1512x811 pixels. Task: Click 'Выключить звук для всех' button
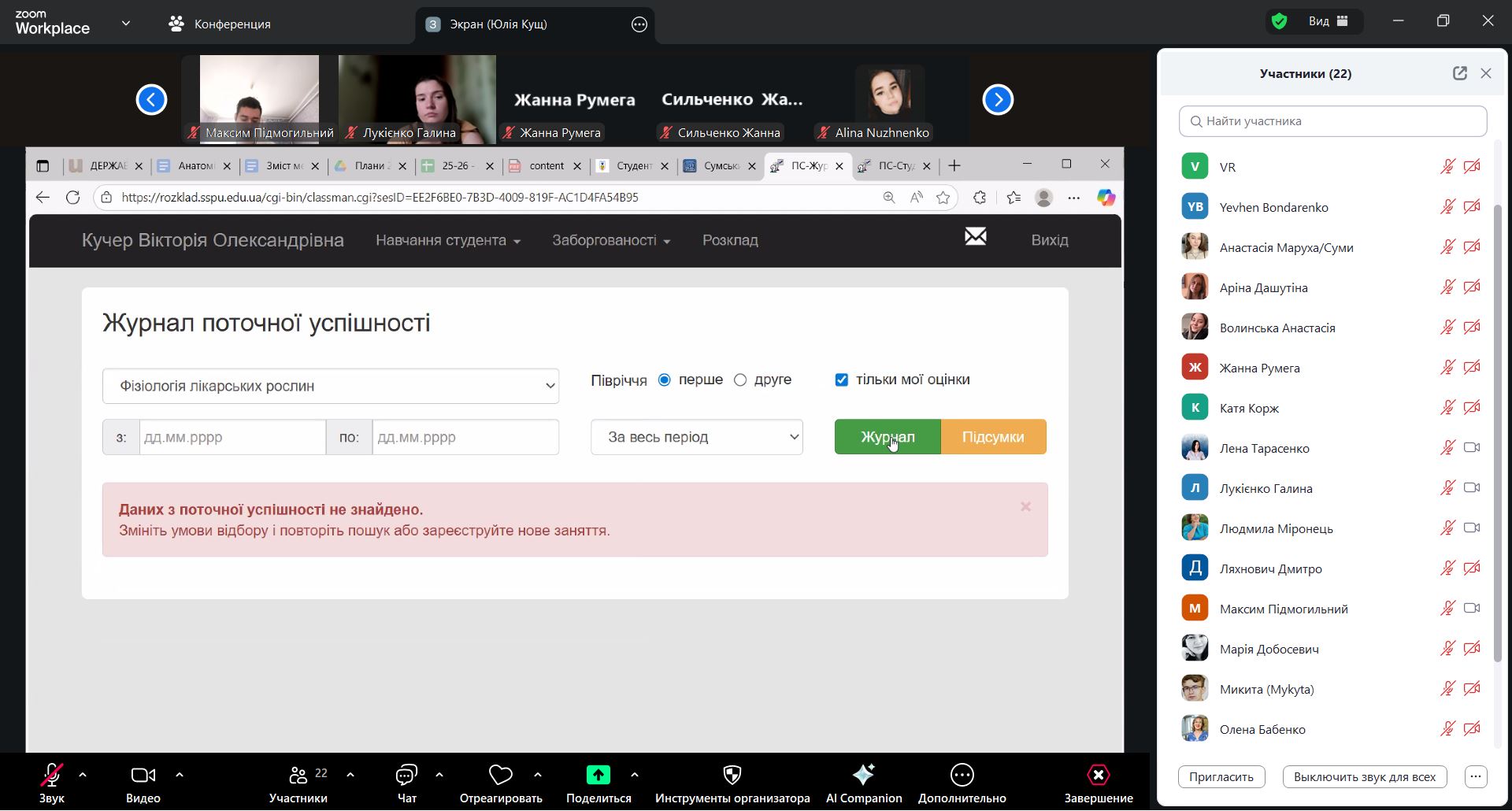pos(1364,777)
